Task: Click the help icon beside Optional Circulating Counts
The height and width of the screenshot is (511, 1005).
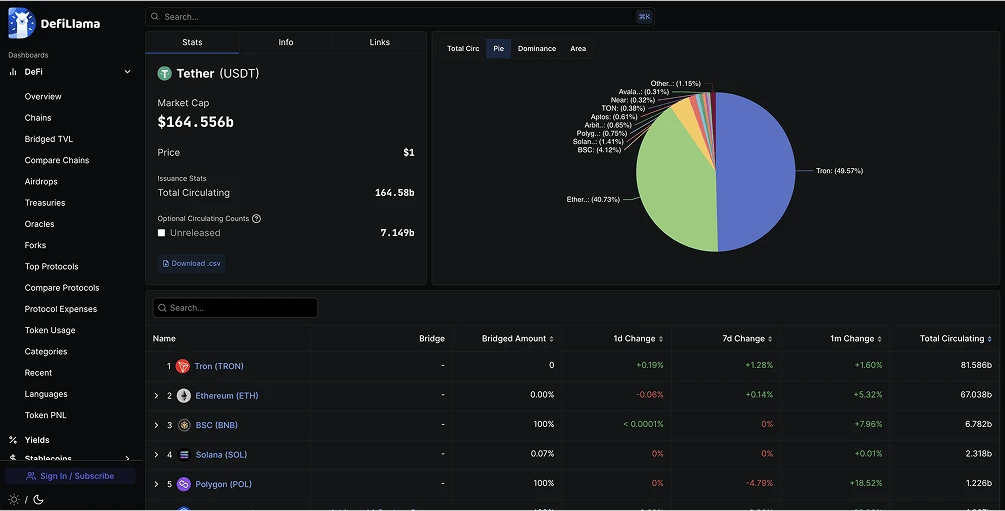Action: (257, 219)
